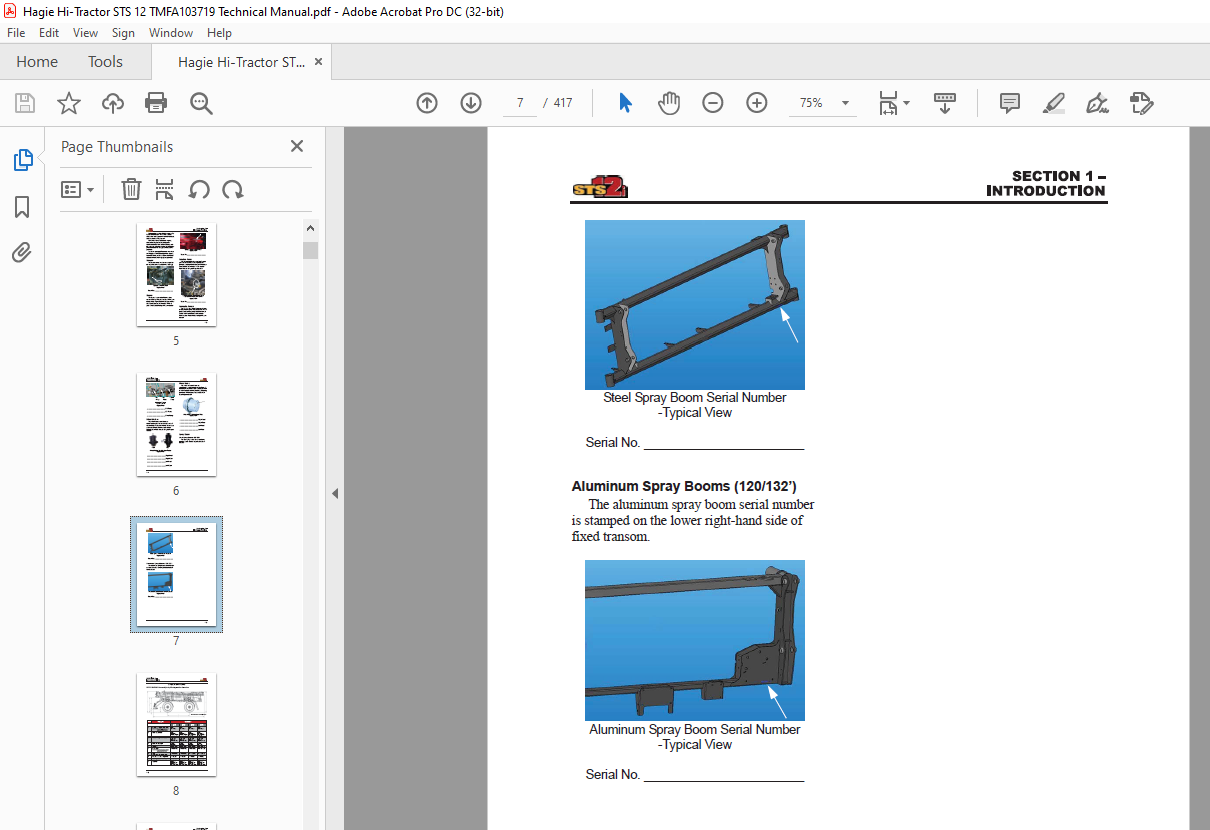Open the Sign menu
Viewport: 1210px width, 830px height.
tap(123, 33)
